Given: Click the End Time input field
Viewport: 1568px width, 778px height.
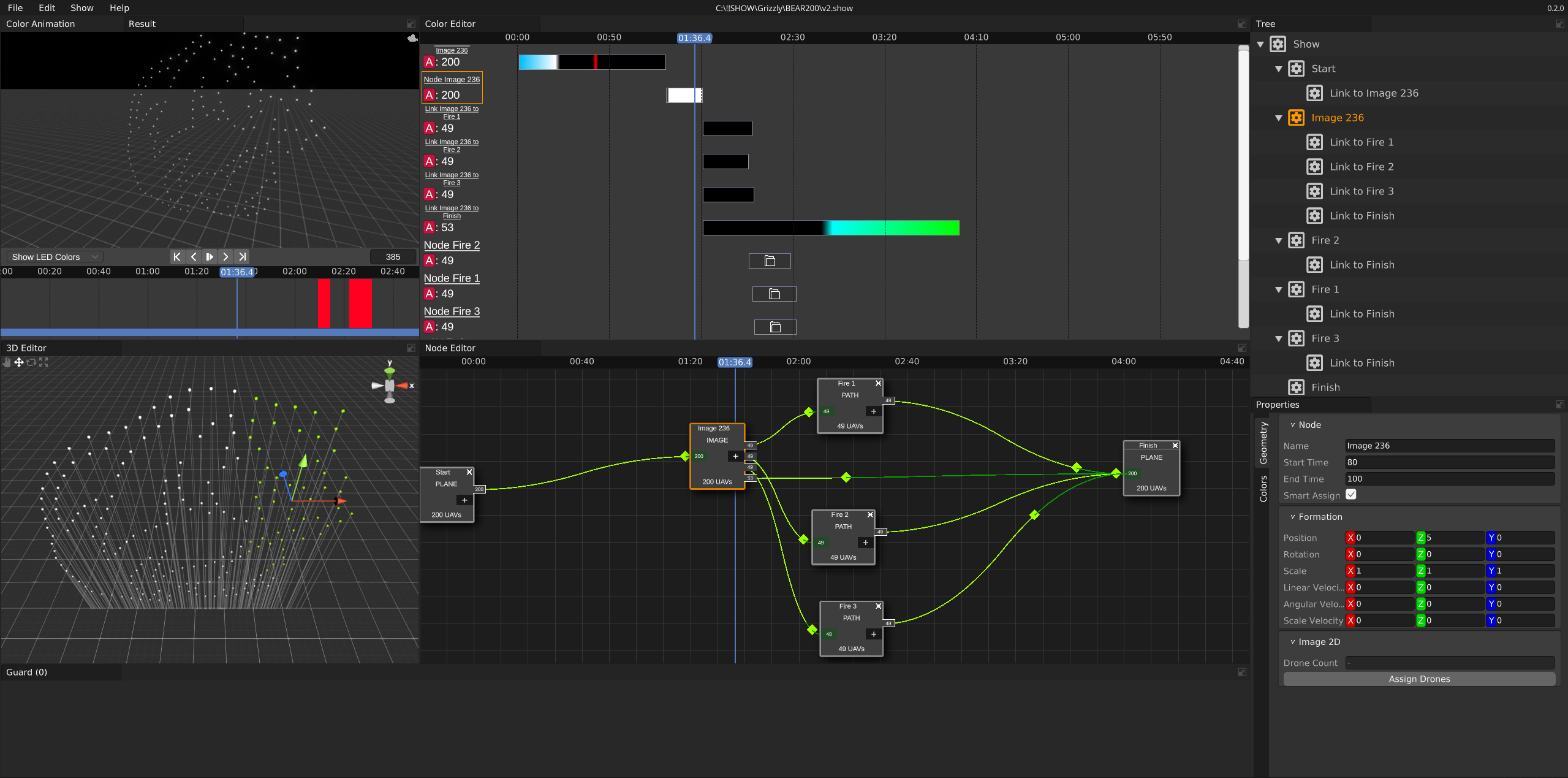Looking at the screenshot, I should click(x=1449, y=479).
